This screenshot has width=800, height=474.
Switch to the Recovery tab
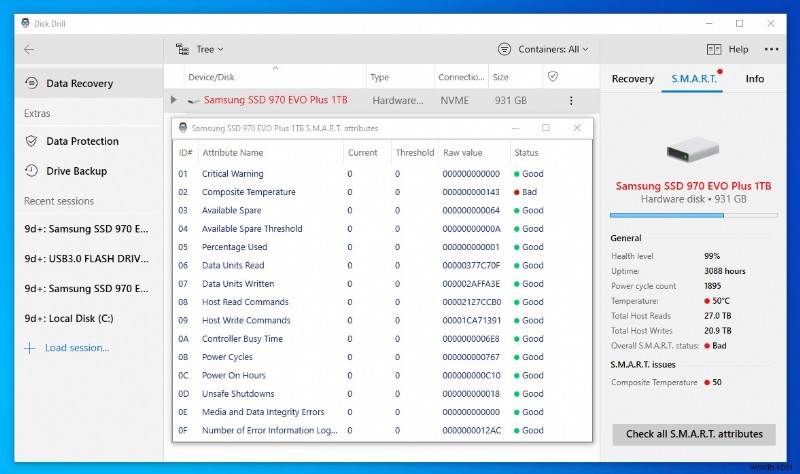coord(632,79)
